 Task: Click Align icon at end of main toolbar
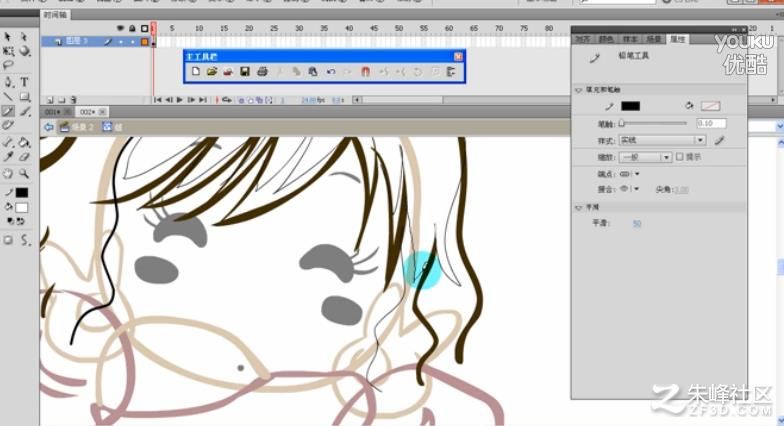pyautogui.click(x=451, y=72)
